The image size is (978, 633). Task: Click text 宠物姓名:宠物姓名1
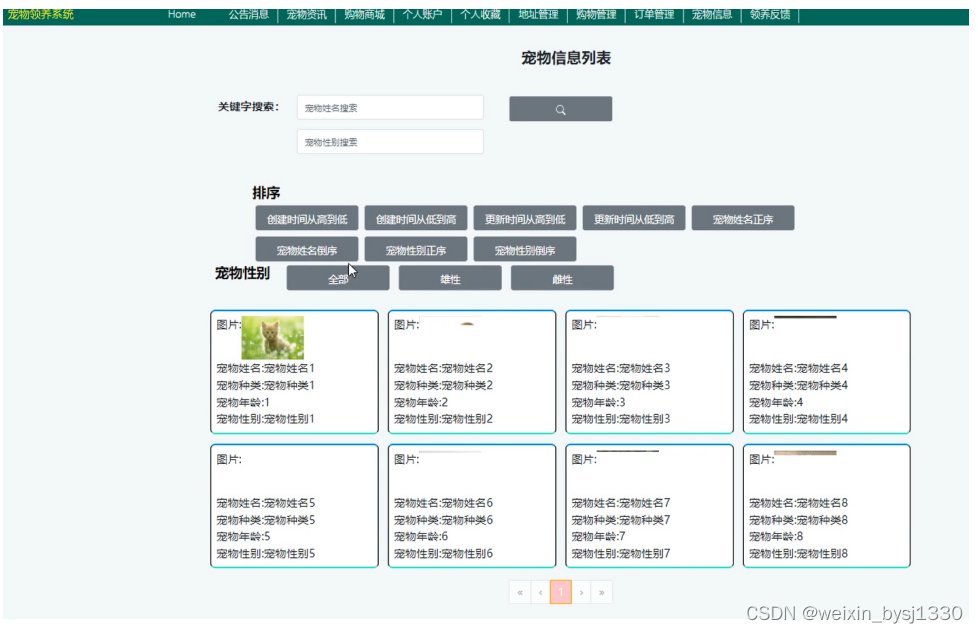coord(266,369)
